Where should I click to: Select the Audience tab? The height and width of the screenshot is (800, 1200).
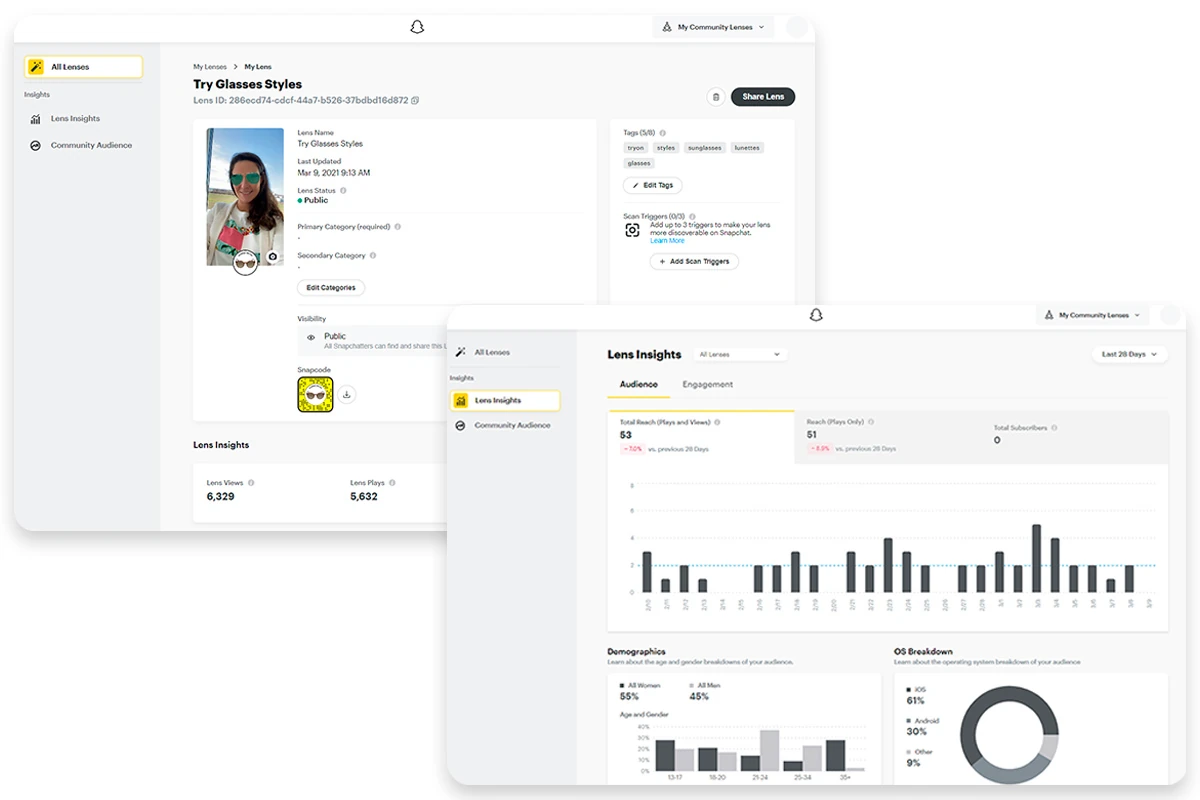[x=638, y=385]
